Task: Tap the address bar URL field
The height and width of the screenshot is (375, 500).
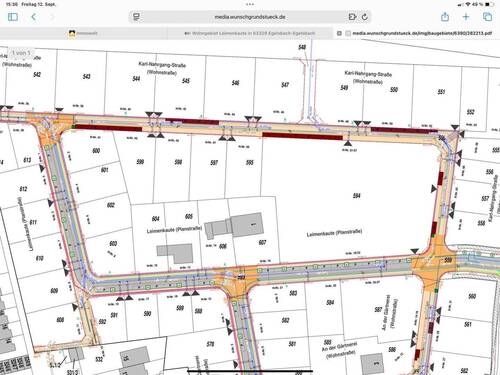Action: point(250,17)
